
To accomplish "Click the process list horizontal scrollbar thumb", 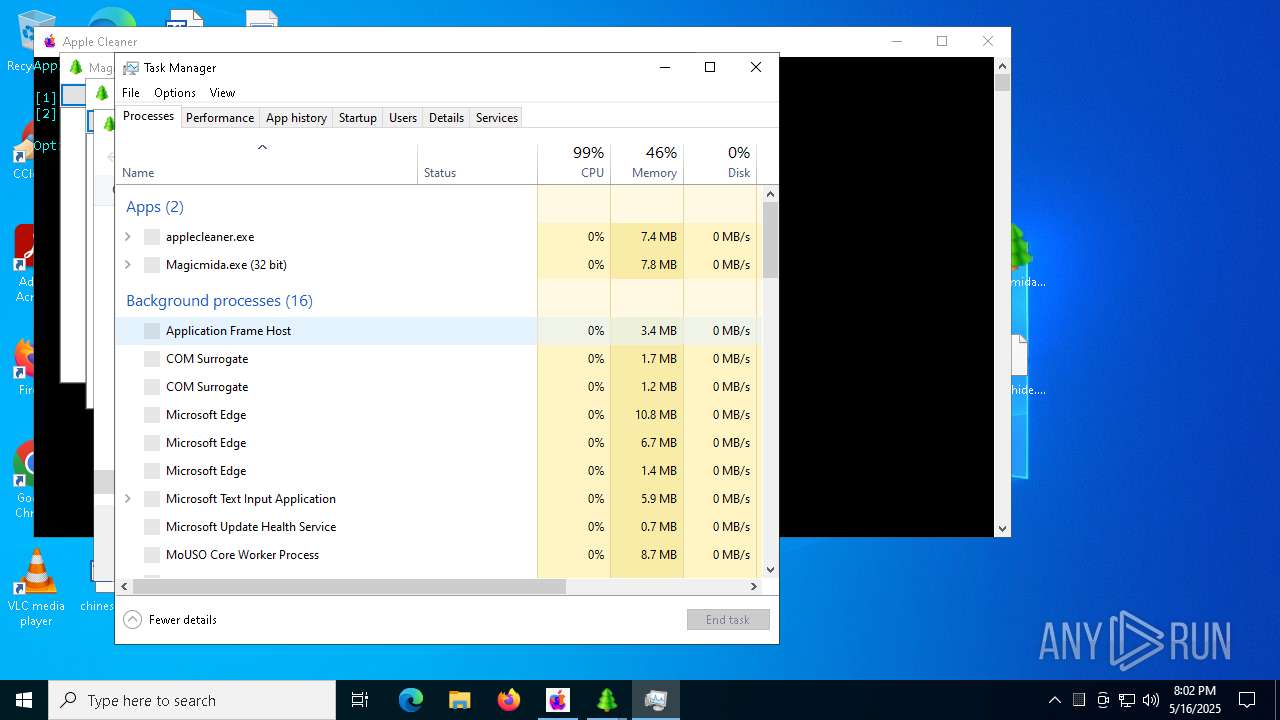I will tap(349, 586).
